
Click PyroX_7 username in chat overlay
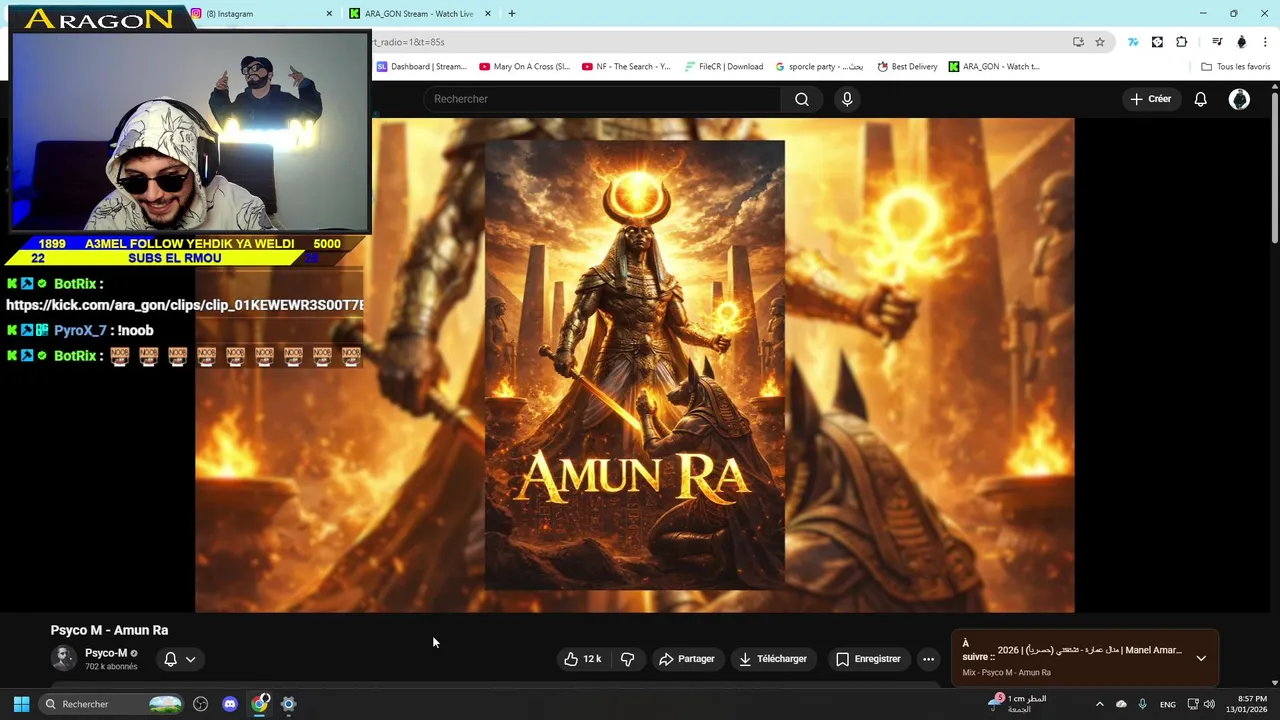point(80,330)
